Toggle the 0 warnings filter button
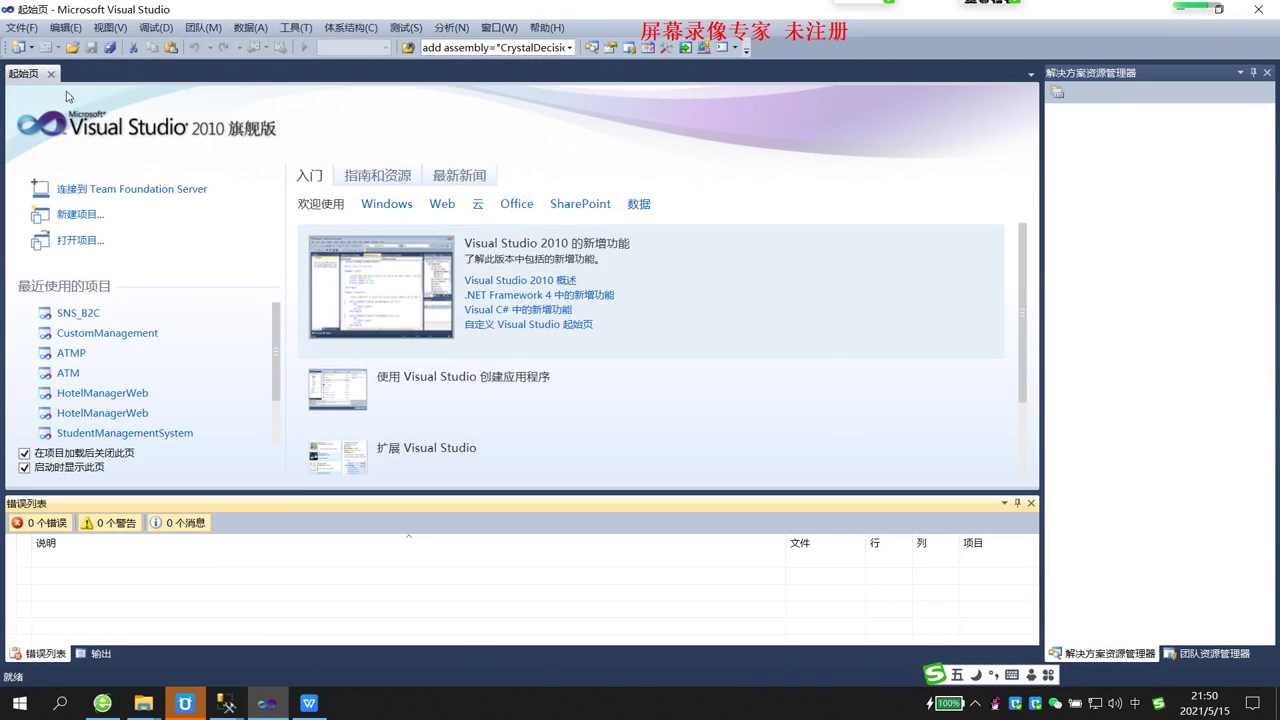 (108, 523)
